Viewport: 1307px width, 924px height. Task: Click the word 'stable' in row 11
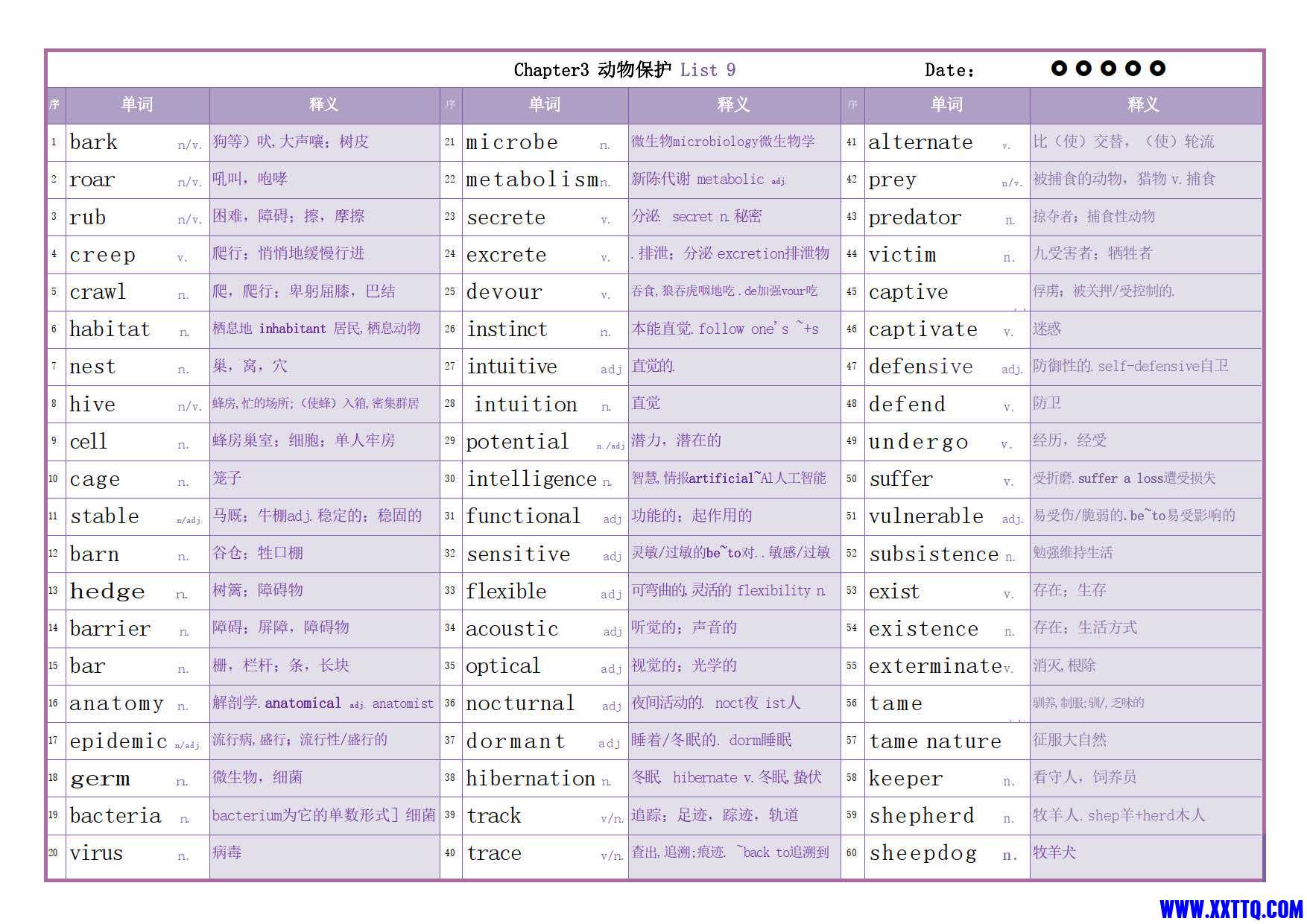tap(104, 516)
